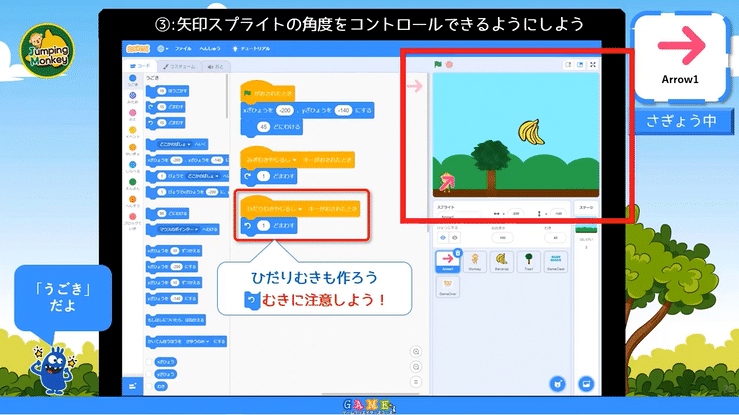The width and height of the screenshot is (739, 415).
Task: Open the rotation style さゆうのみ dropdown
Action: [x=197, y=342]
